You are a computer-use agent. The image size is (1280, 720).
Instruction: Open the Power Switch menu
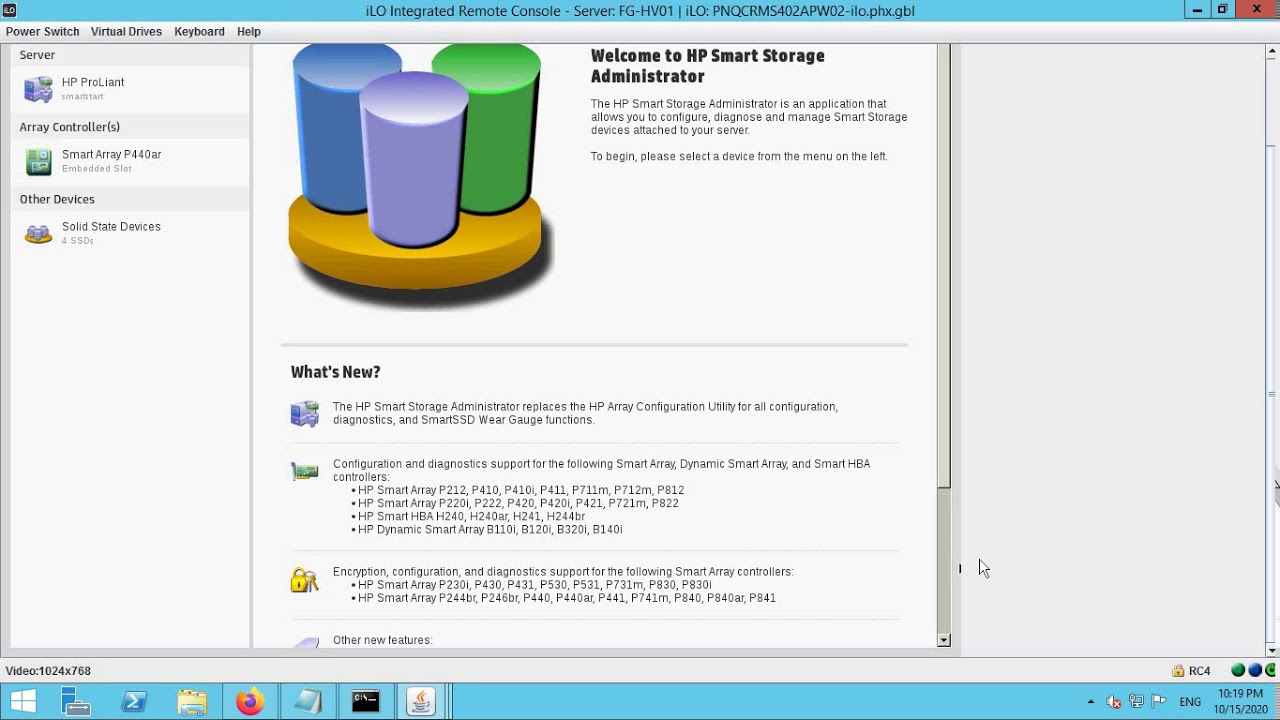(42, 31)
